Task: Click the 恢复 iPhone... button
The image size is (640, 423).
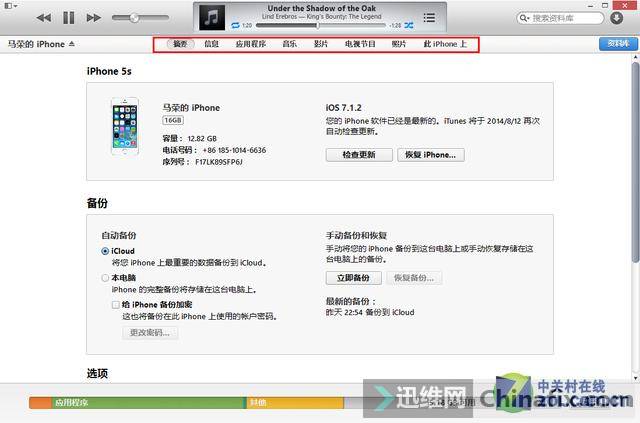Action: point(431,155)
